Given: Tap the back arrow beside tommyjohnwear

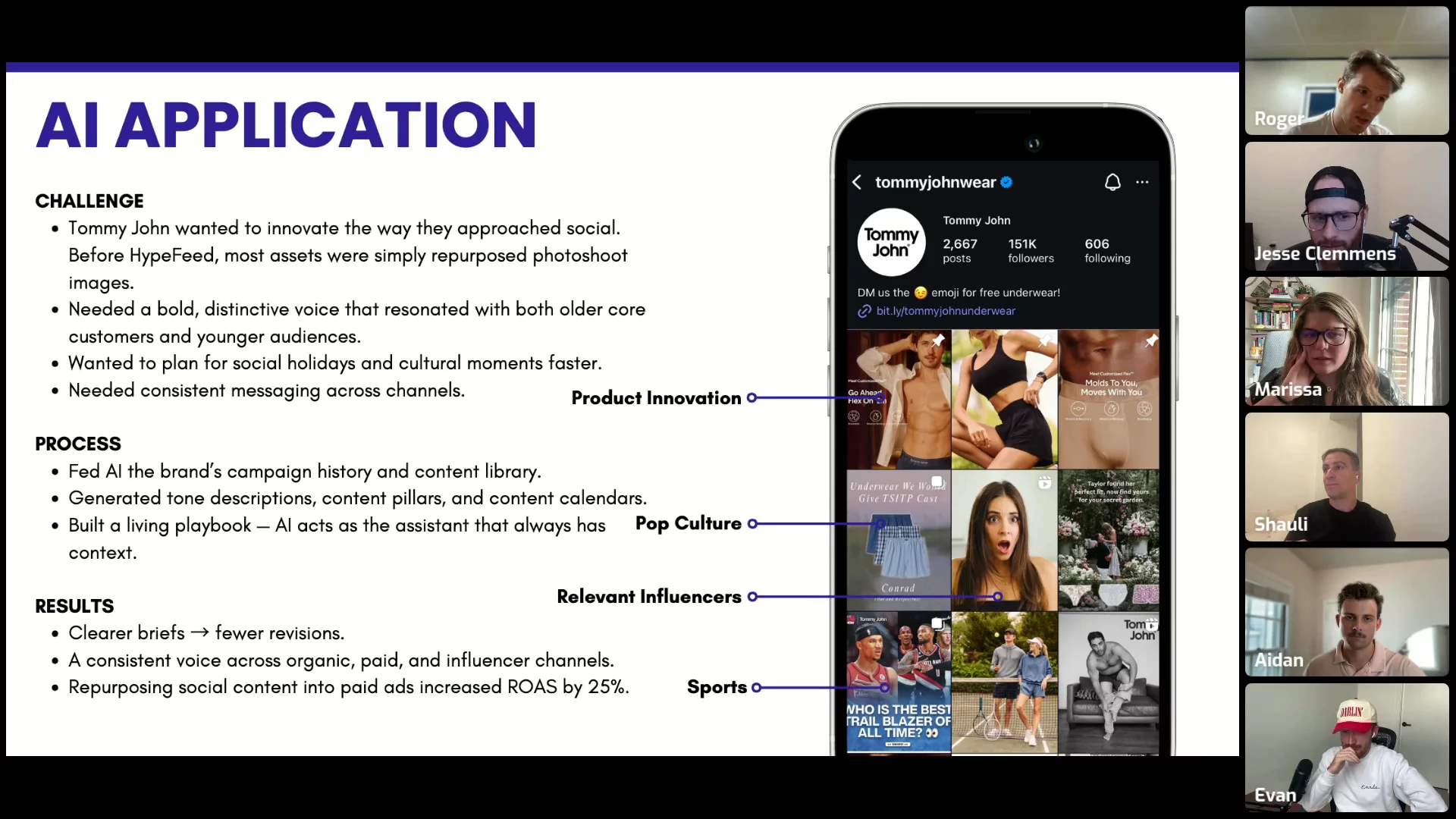Looking at the screenshot, I should click(857, 182).
